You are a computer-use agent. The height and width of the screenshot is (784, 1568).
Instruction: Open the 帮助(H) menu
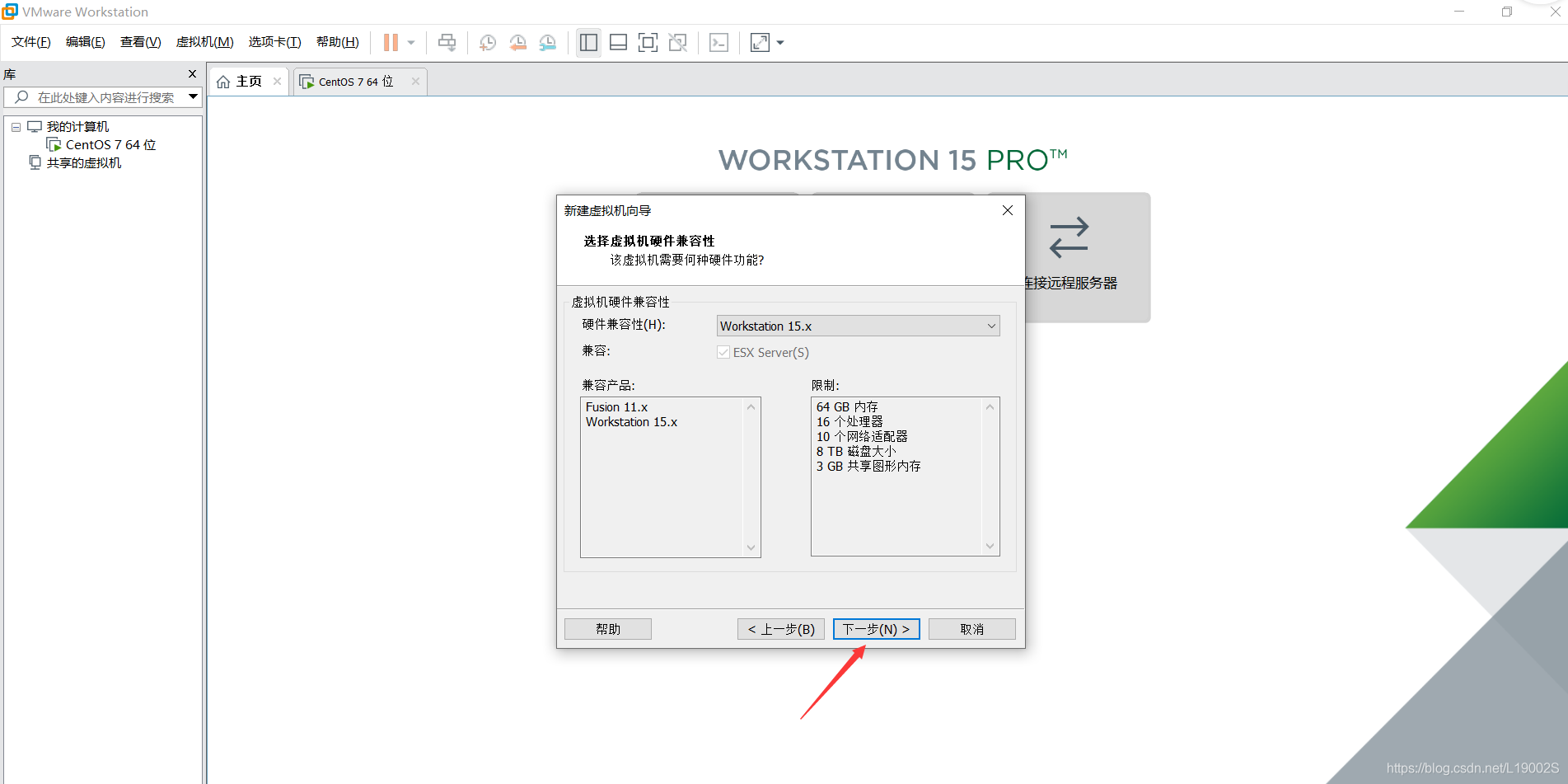pos(337,42)
